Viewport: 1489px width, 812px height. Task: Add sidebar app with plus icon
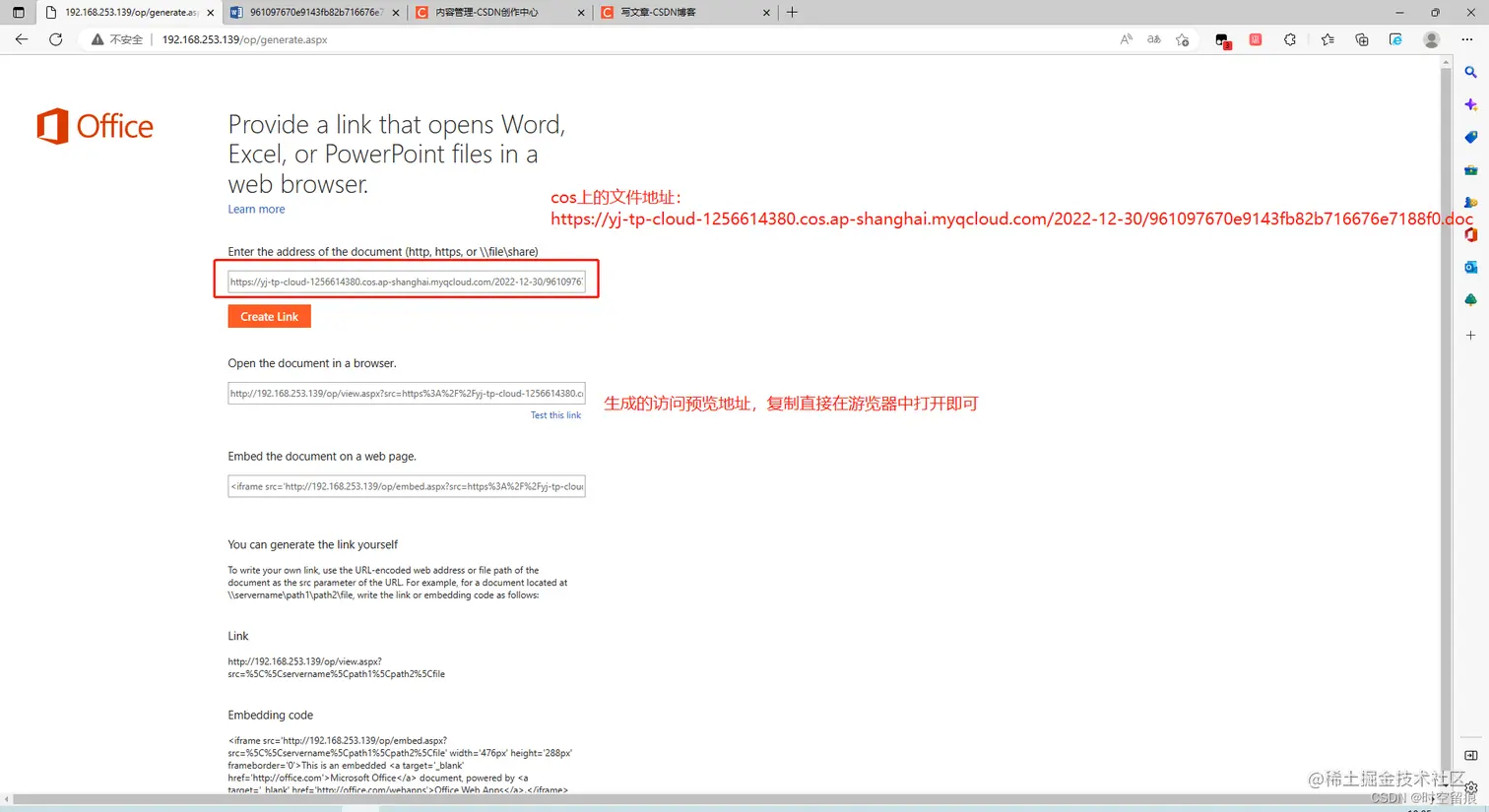pos(1470,336)
